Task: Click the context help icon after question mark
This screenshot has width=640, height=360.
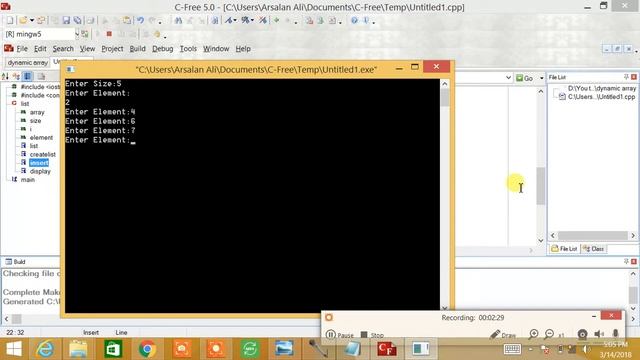Action: click(366, 20)
